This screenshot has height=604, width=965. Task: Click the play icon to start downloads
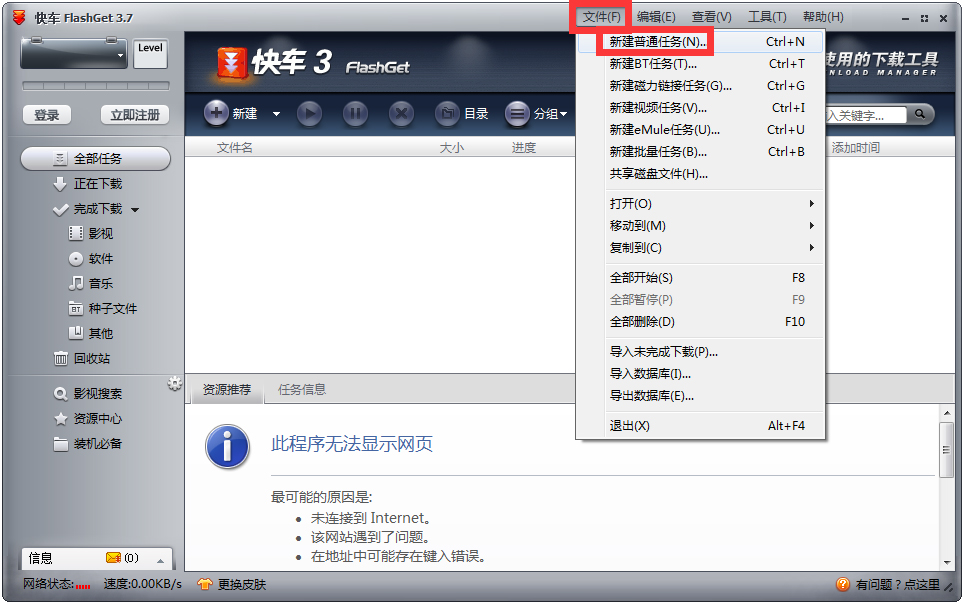[x=310, y=113]
